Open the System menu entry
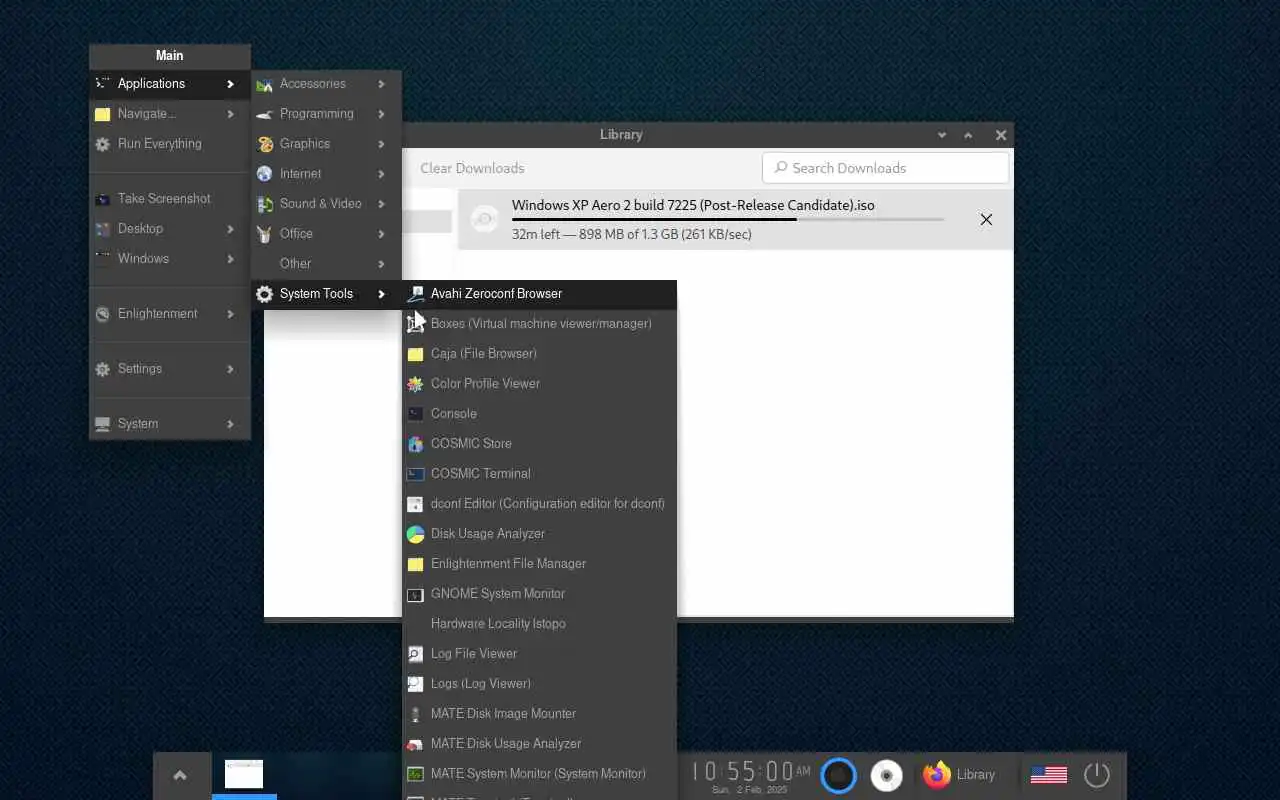 tap(169, 424)
